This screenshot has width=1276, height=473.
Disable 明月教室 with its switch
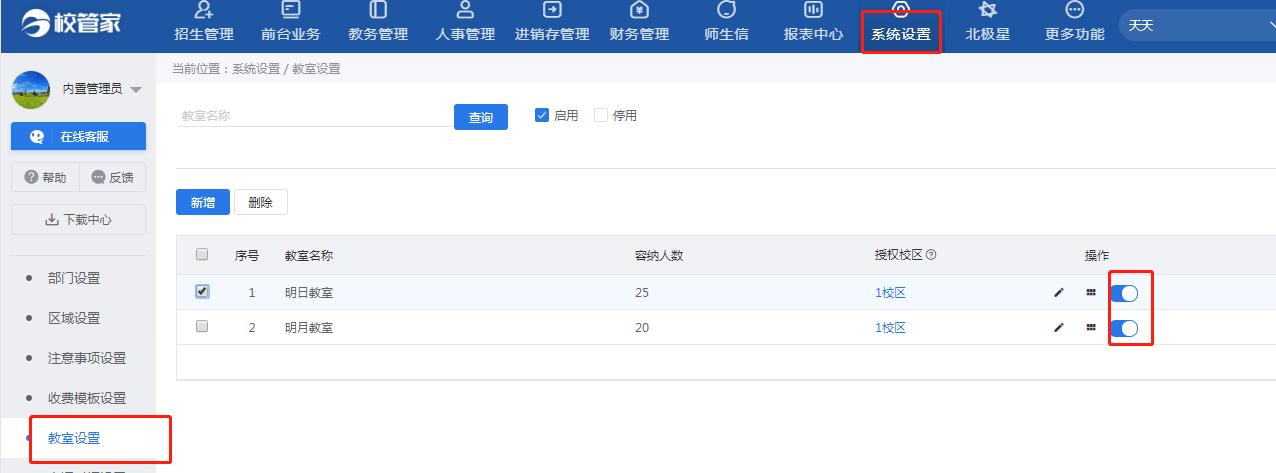coord(1125,327)
